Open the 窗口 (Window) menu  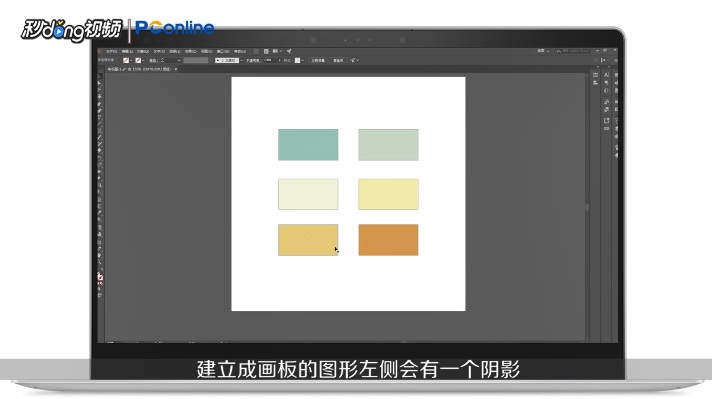point(223,51)
